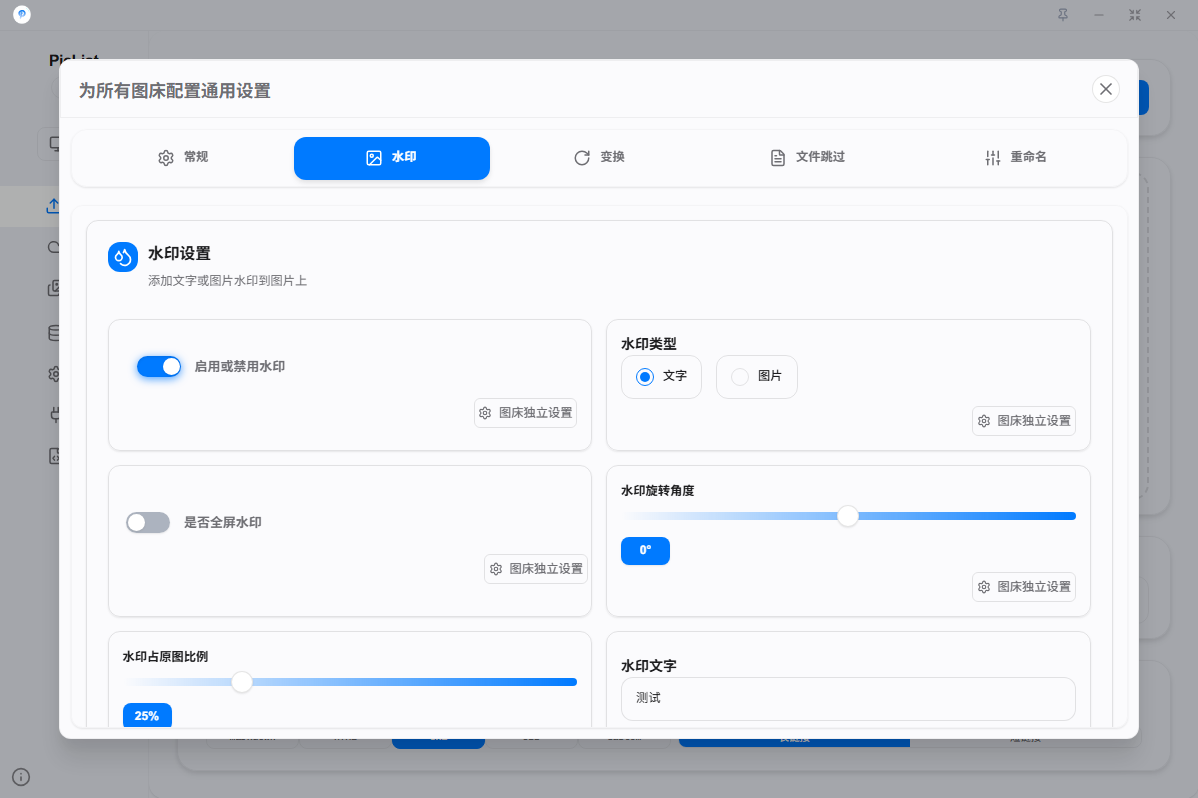Viewport: 1198px width, 798px height.
Task: Open the 重命名 tab
Action: click(1016, 157)
